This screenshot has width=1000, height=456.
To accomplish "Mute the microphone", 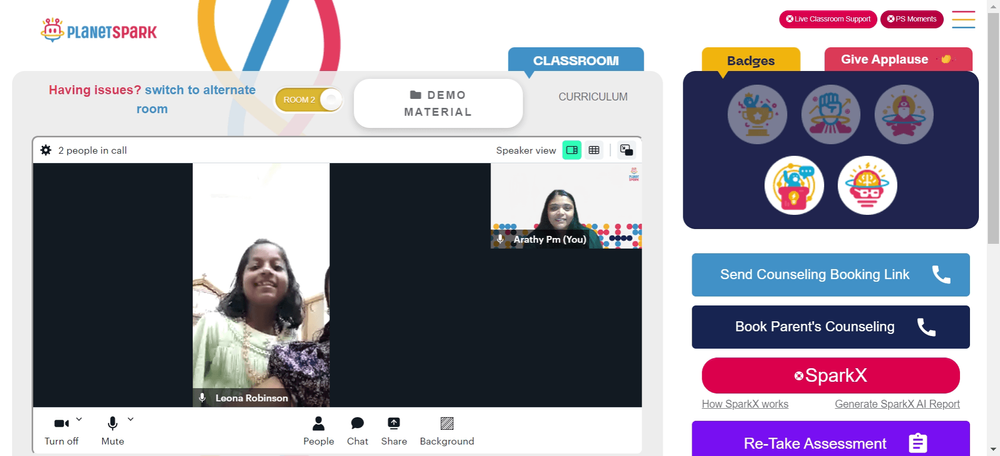I will (x=112, y=430).
